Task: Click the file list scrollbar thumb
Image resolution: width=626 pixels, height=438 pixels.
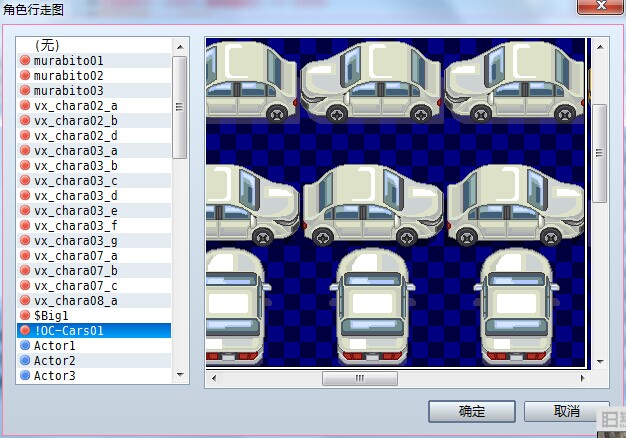Action: click(x=180, y=107)
